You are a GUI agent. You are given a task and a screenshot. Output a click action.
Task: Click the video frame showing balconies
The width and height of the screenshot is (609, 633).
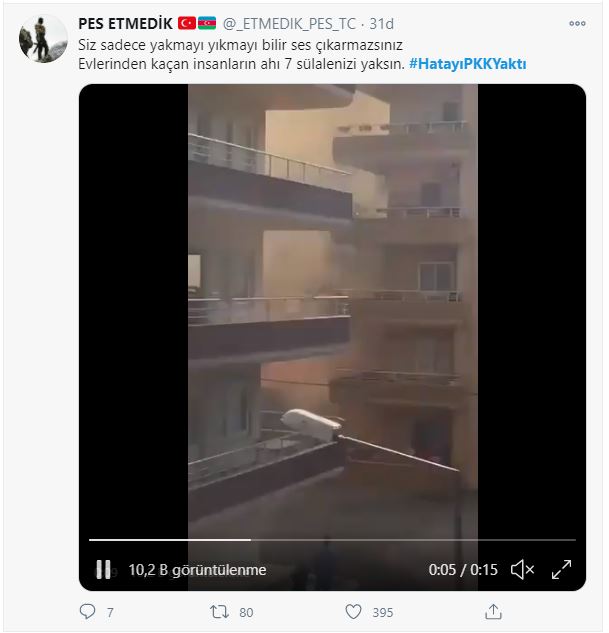(x=333, y=307)
